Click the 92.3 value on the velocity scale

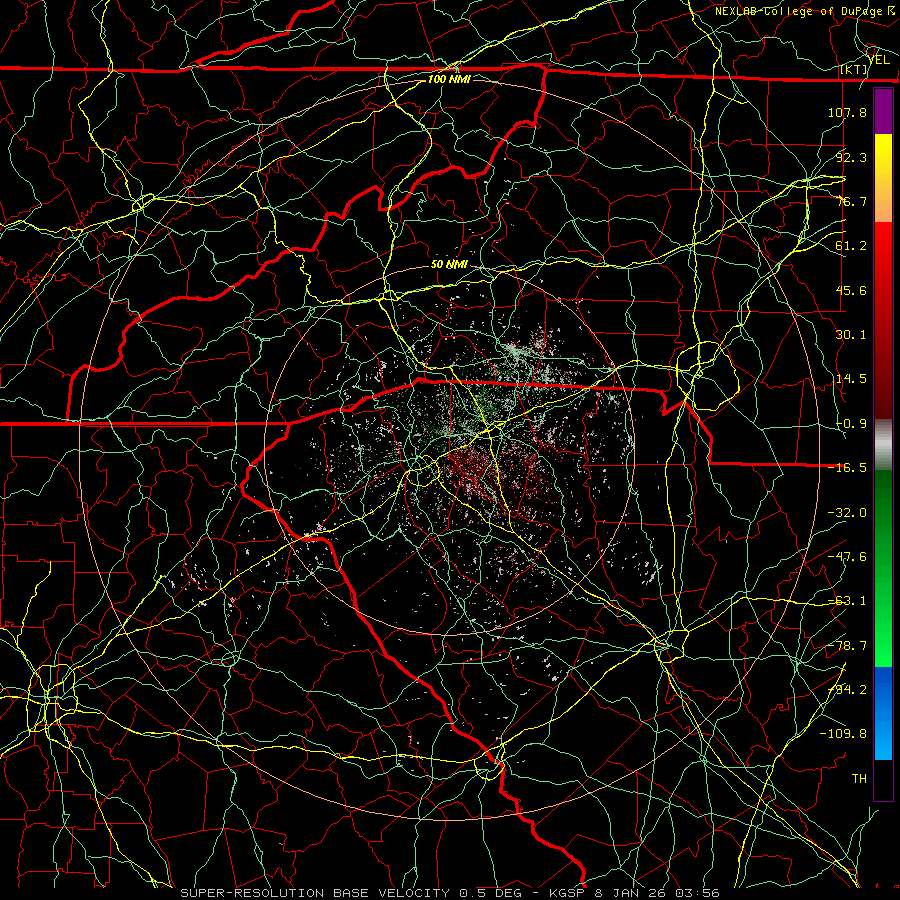point(851,157)
